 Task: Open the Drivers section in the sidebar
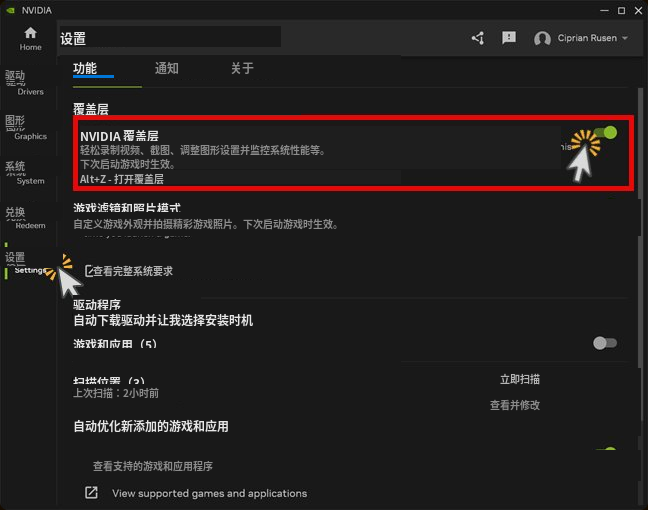tap(24, 83)
